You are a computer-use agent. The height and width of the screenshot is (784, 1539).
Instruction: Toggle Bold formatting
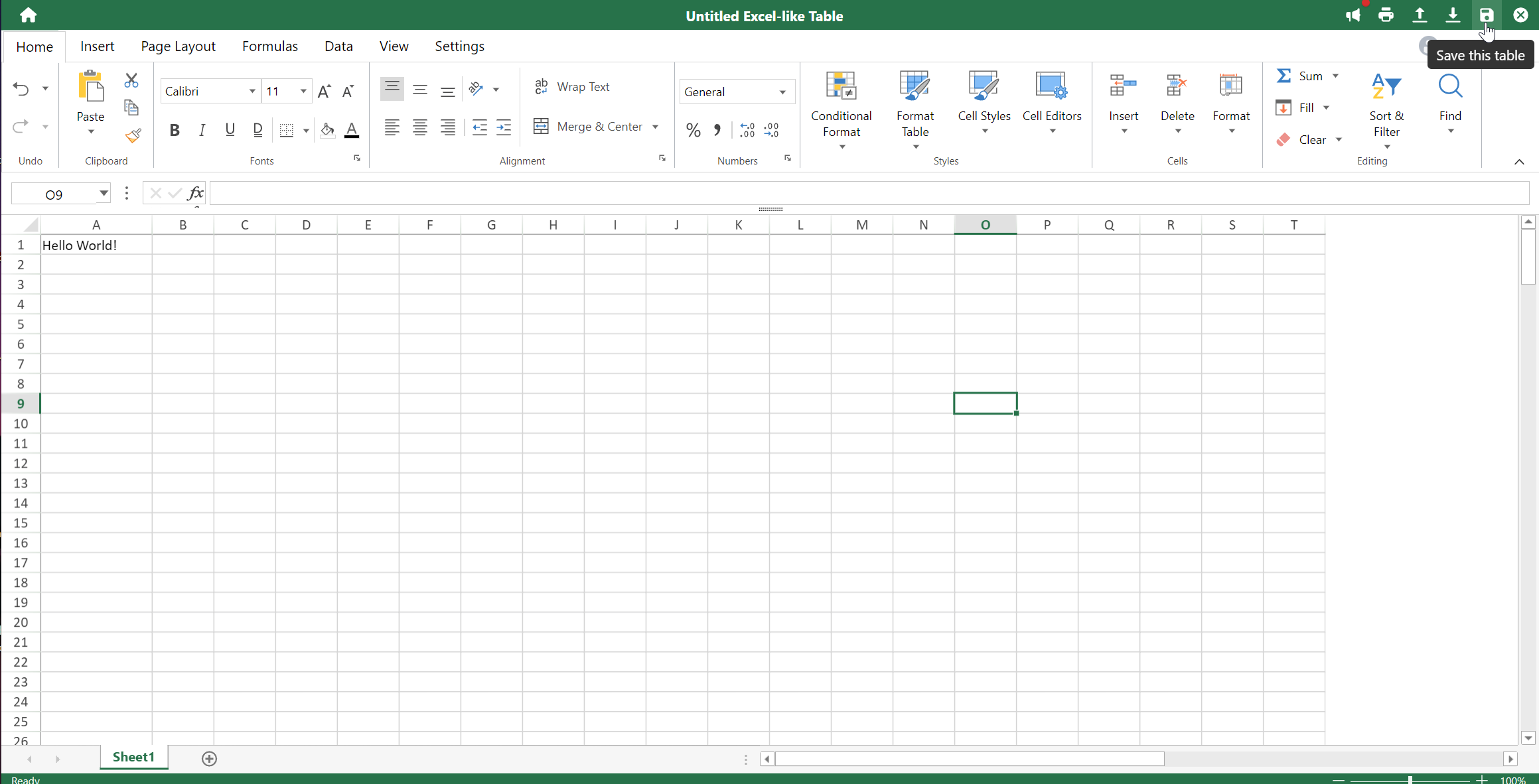(175, 130)
